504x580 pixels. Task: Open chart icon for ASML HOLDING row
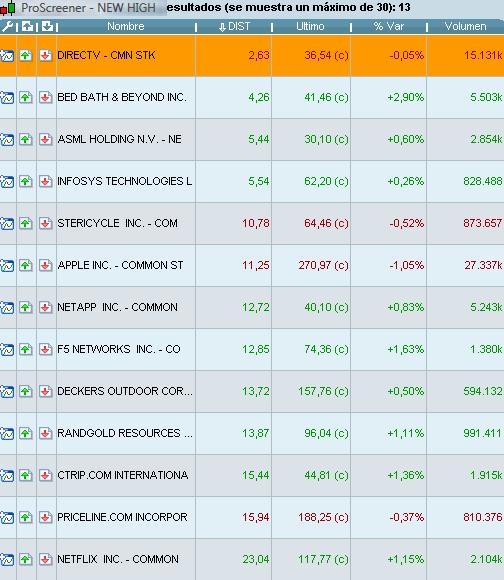coord(7,139)
